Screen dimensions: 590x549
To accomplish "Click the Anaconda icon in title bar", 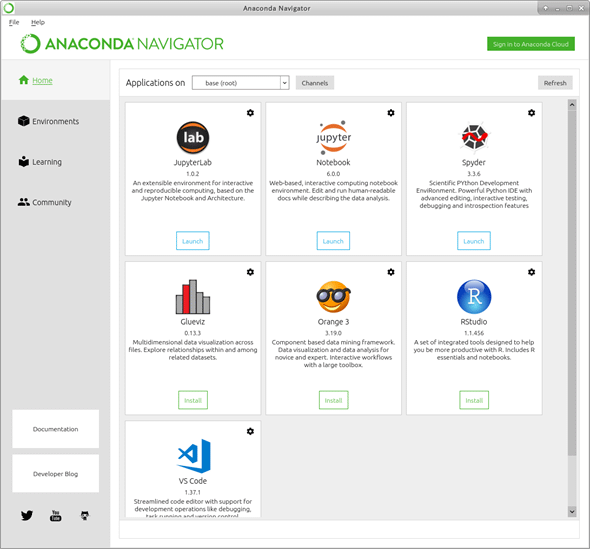I will coord(9,8).
